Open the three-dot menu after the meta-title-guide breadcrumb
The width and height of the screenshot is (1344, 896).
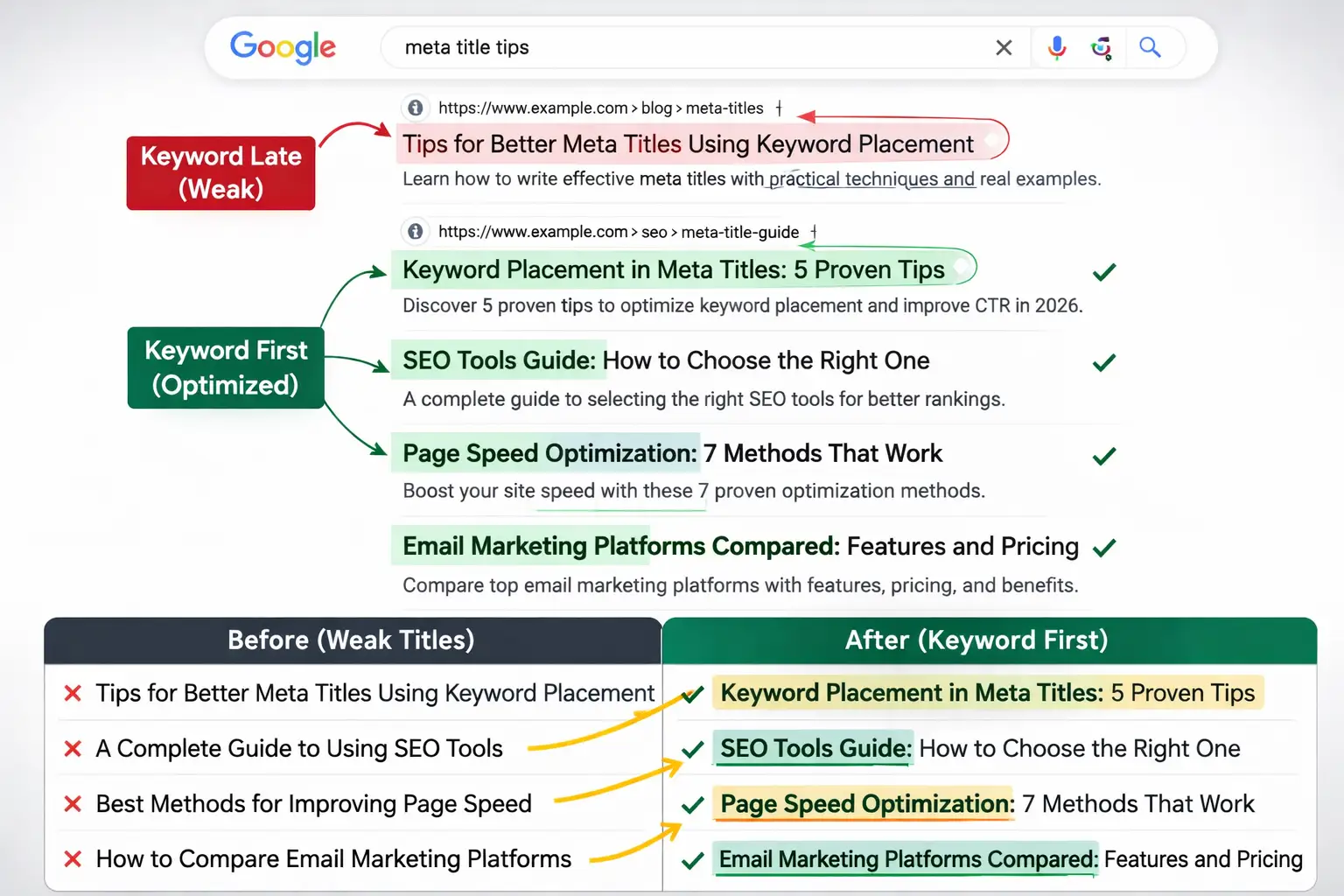(813, 232)
